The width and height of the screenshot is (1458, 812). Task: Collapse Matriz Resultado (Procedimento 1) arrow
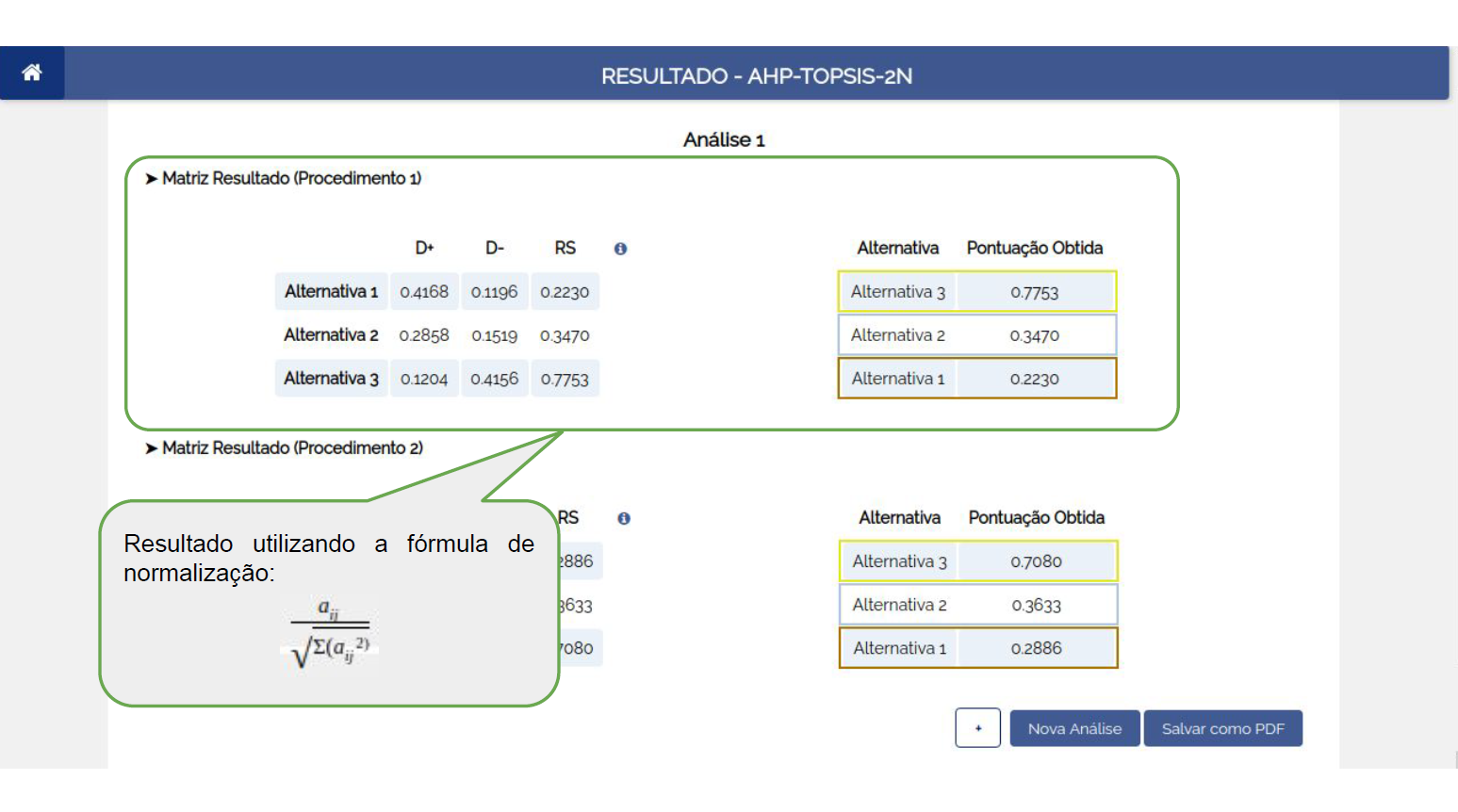point(151,179)
